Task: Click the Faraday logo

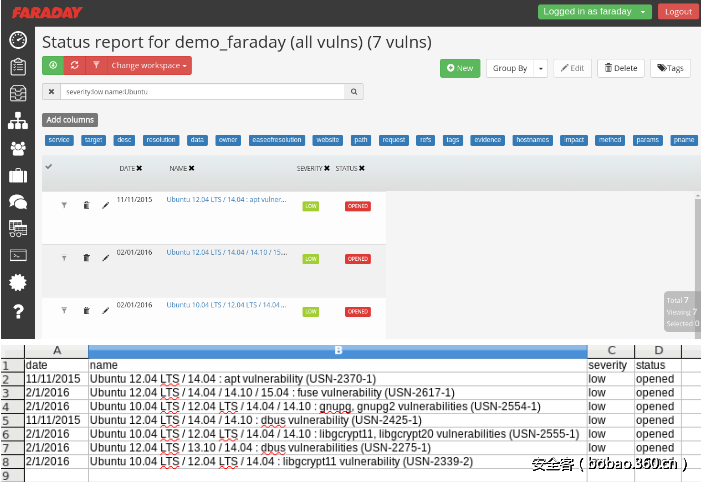Action: point(47,13)
